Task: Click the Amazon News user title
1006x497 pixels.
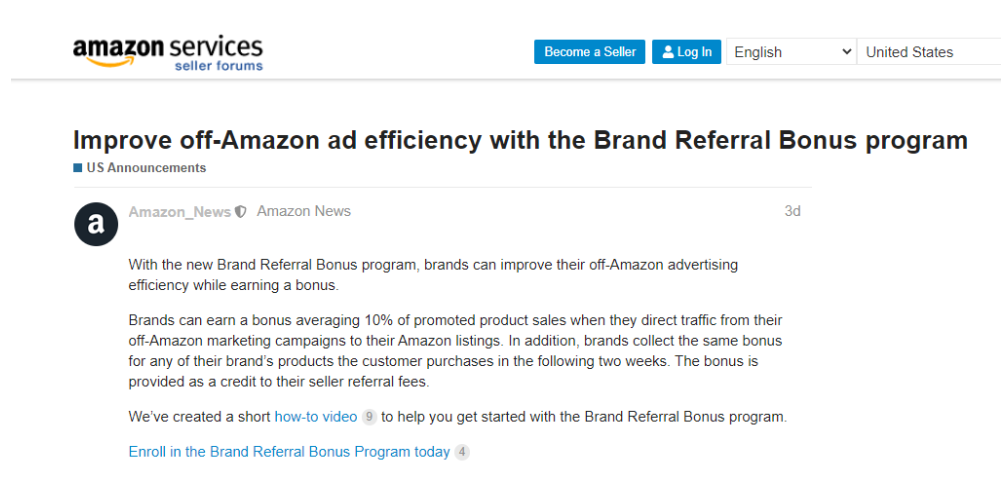Action: [x=304, y=211]
